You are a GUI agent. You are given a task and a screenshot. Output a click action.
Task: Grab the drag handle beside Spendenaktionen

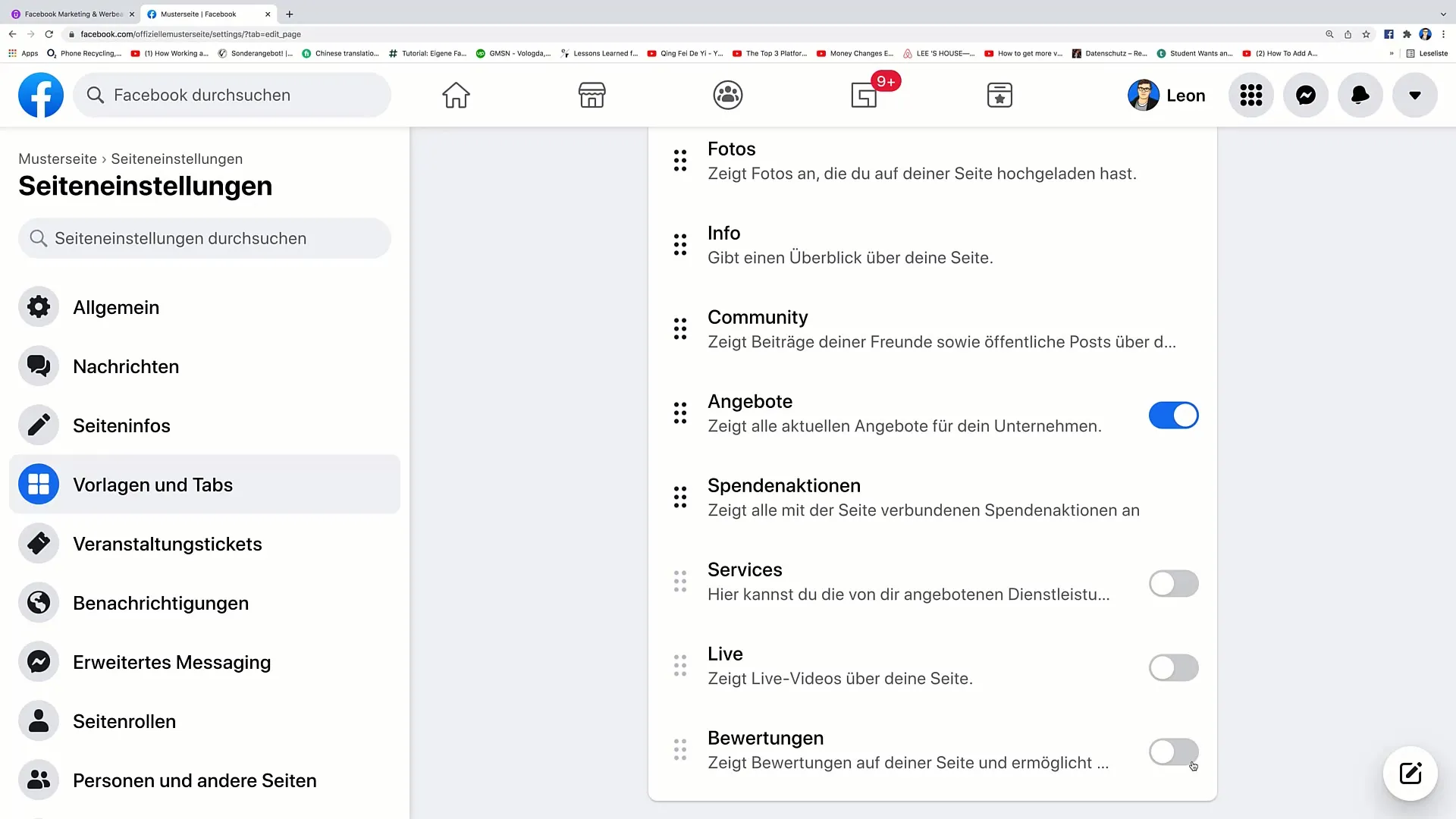(x=680, y=497)
